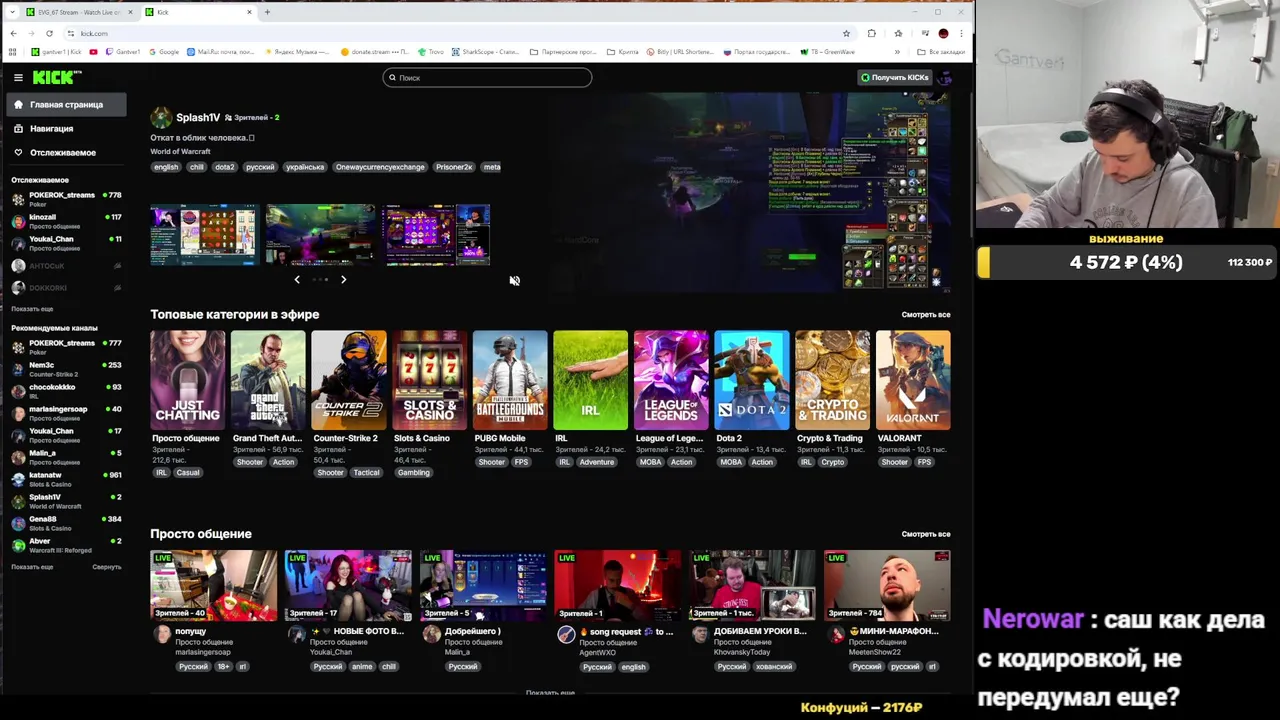Click Показать еще below stream list

(550, 692)
